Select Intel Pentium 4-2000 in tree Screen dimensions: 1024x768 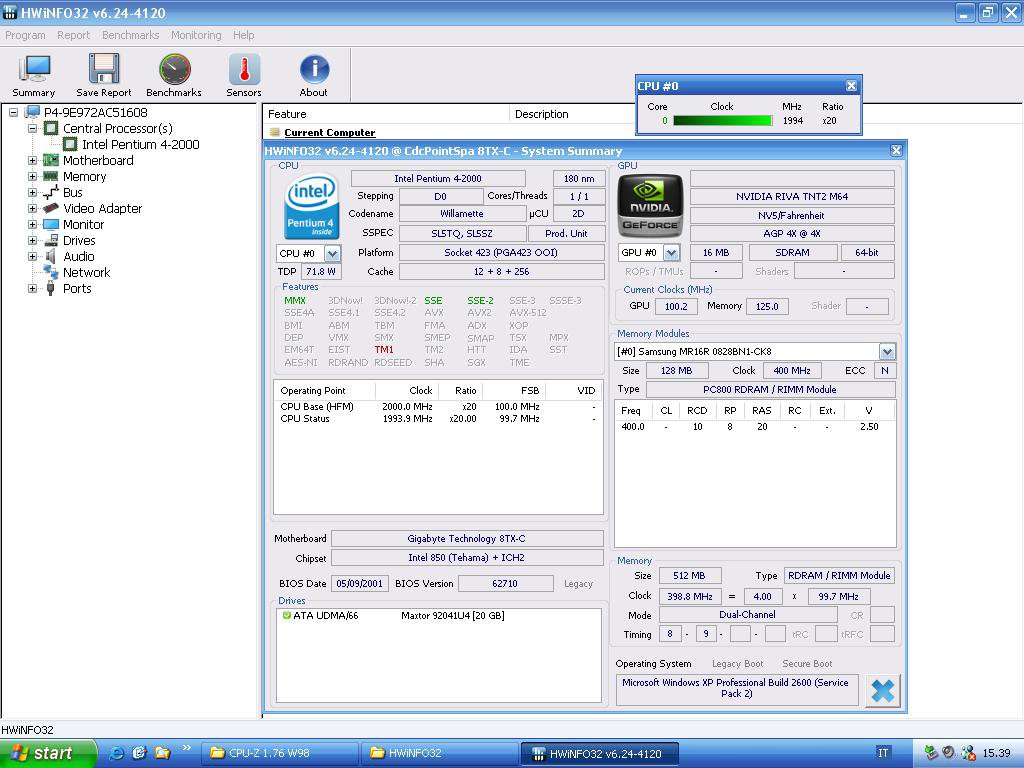140,145
